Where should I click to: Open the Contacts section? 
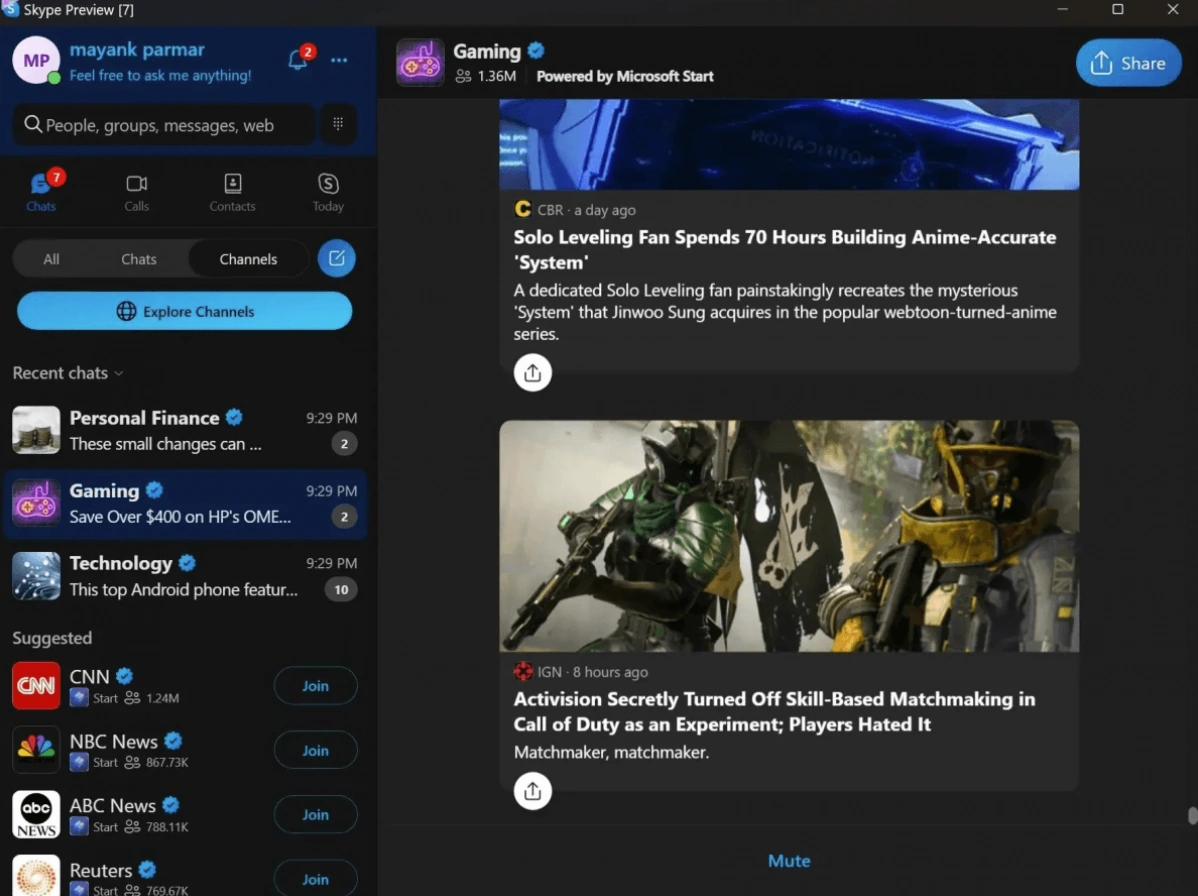[x=232, y=192]
